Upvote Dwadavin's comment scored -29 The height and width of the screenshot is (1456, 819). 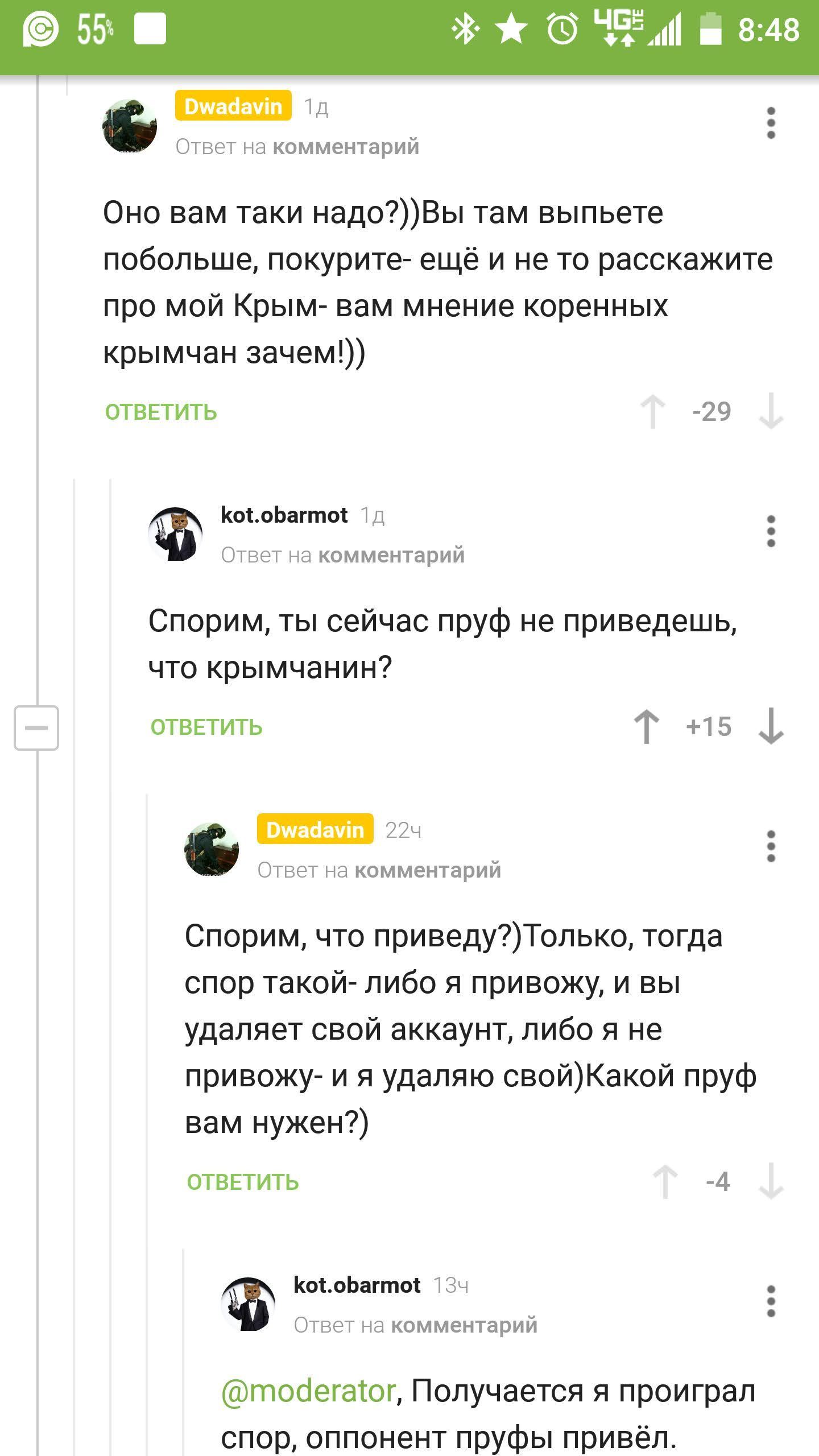pyautogui.click(x=653, y=411)
